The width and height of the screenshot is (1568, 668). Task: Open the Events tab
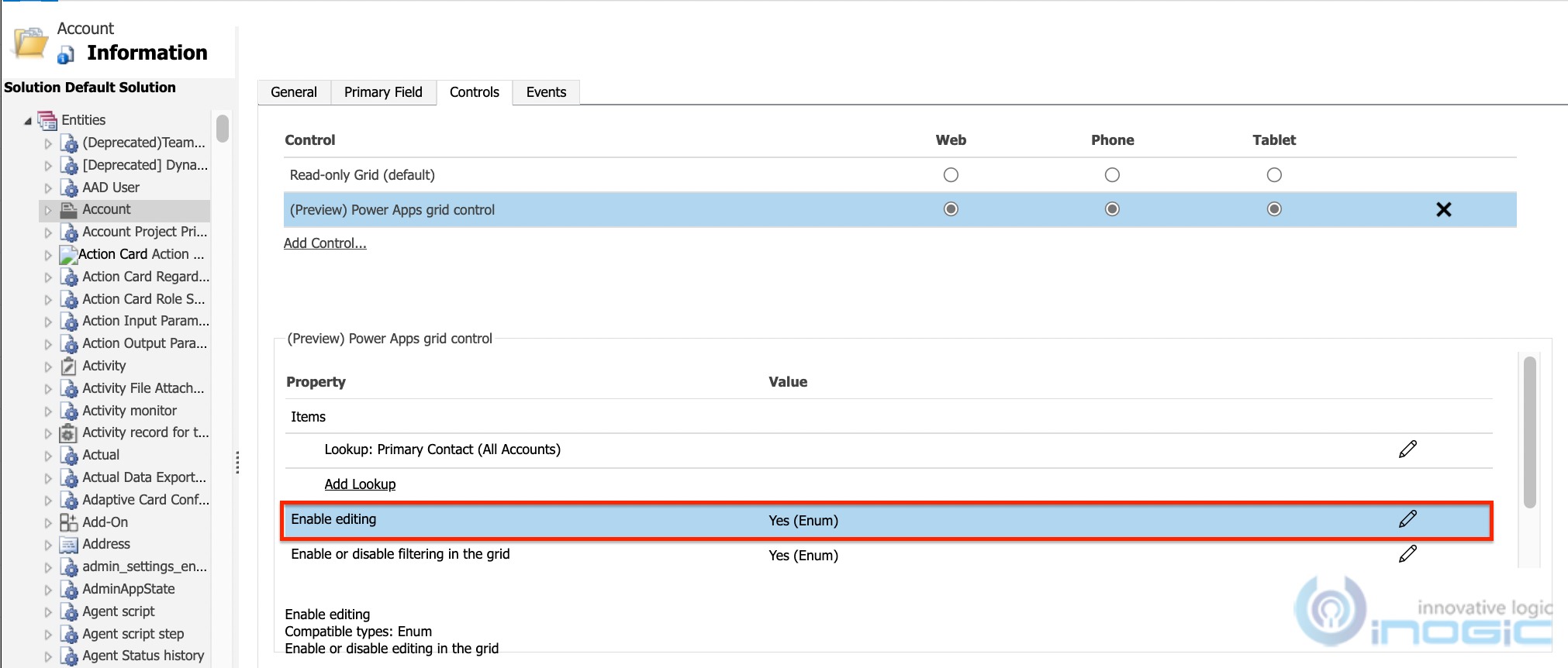[x=546, y=92]
